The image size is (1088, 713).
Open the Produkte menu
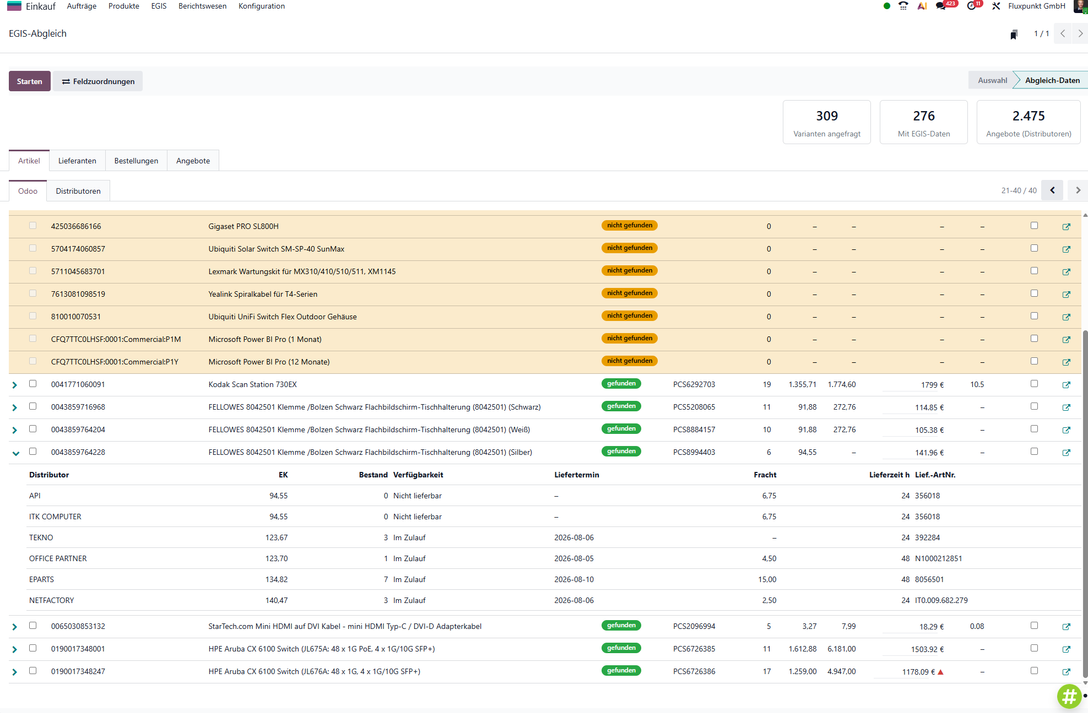click(124, 6)
